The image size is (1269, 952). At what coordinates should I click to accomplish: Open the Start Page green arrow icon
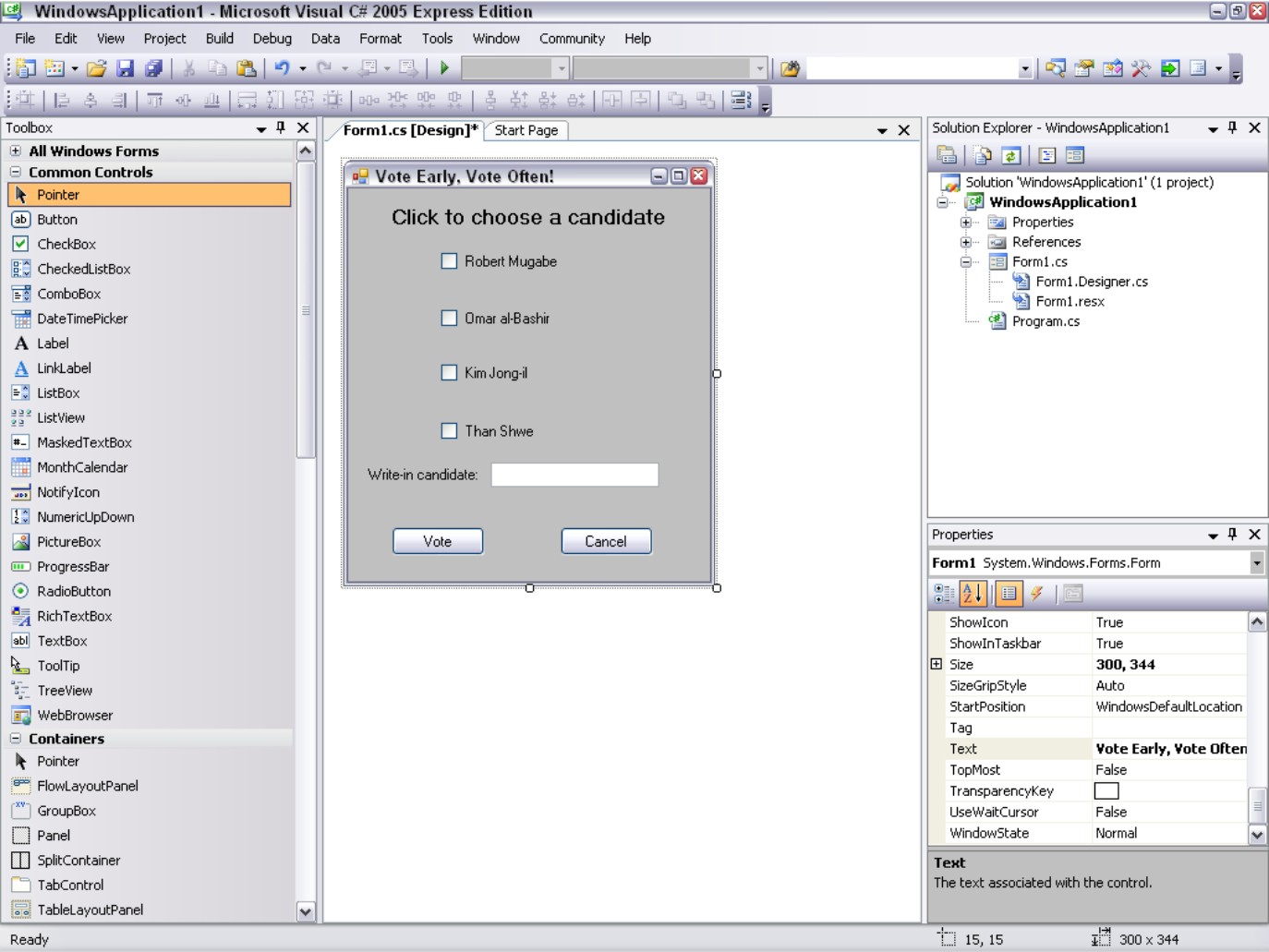[1169, 68]
